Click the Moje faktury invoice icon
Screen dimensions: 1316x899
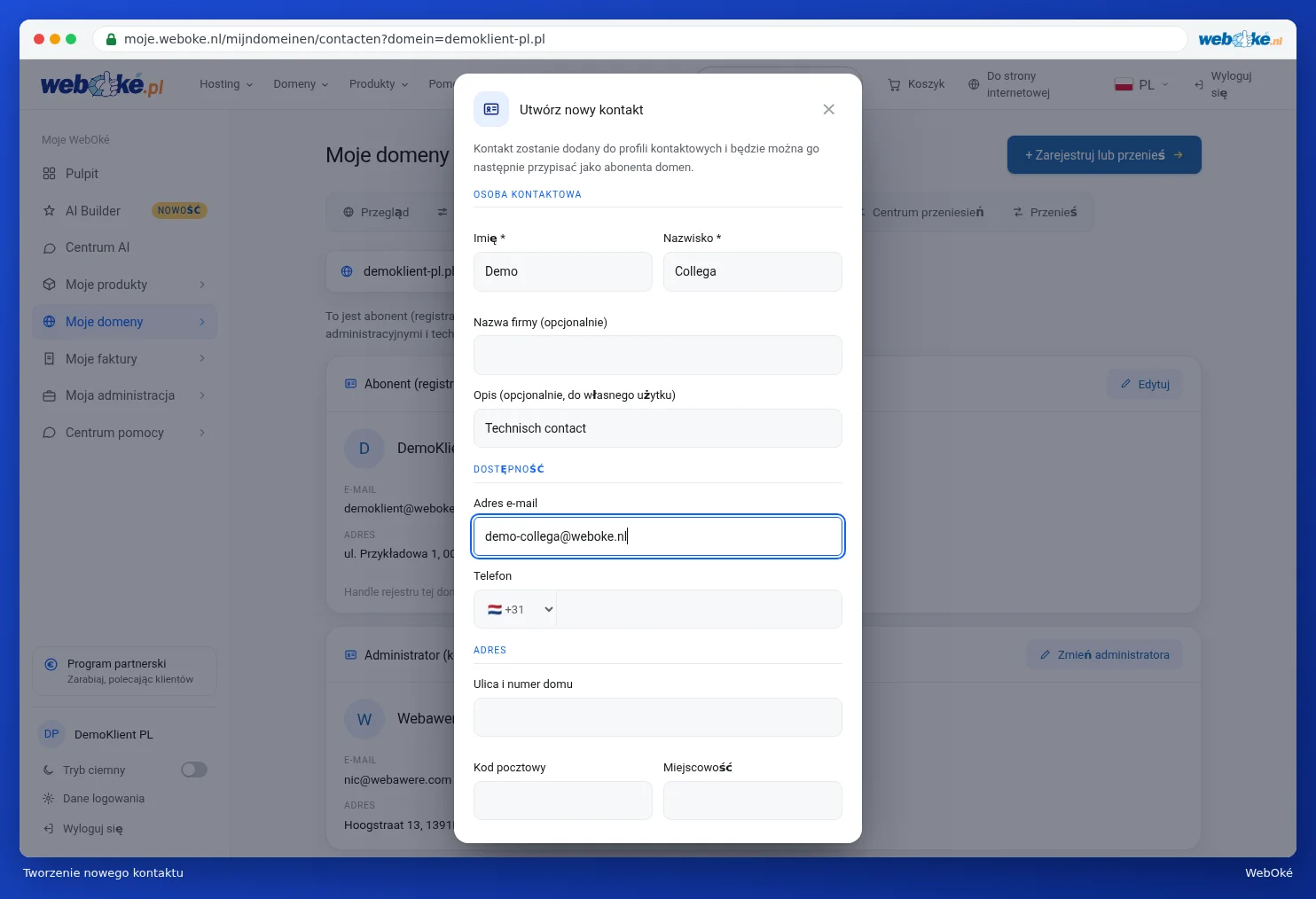pyautogui.click(x=49, y=359)
